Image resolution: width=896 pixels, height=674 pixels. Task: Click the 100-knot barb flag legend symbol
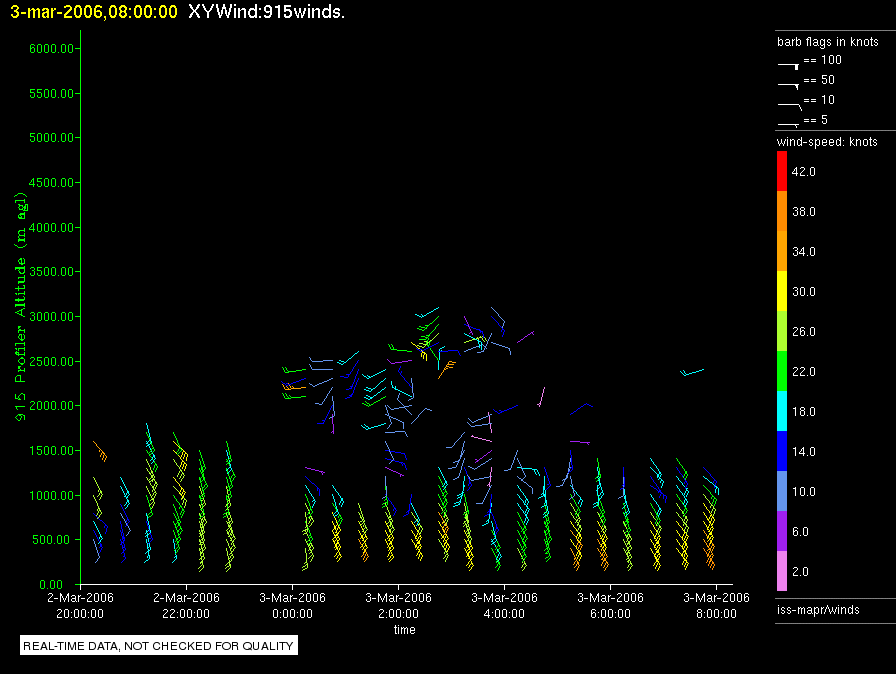(789, 63)
